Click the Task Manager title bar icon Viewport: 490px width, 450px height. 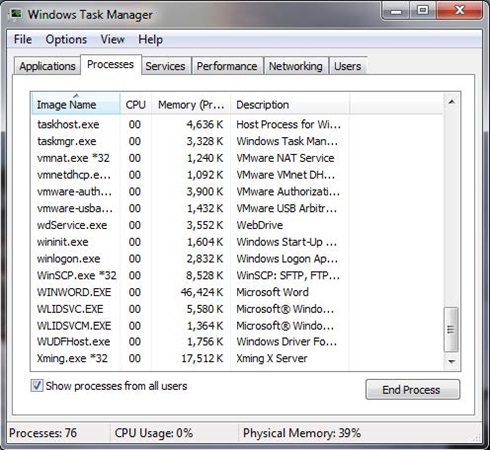click(16, 15)
